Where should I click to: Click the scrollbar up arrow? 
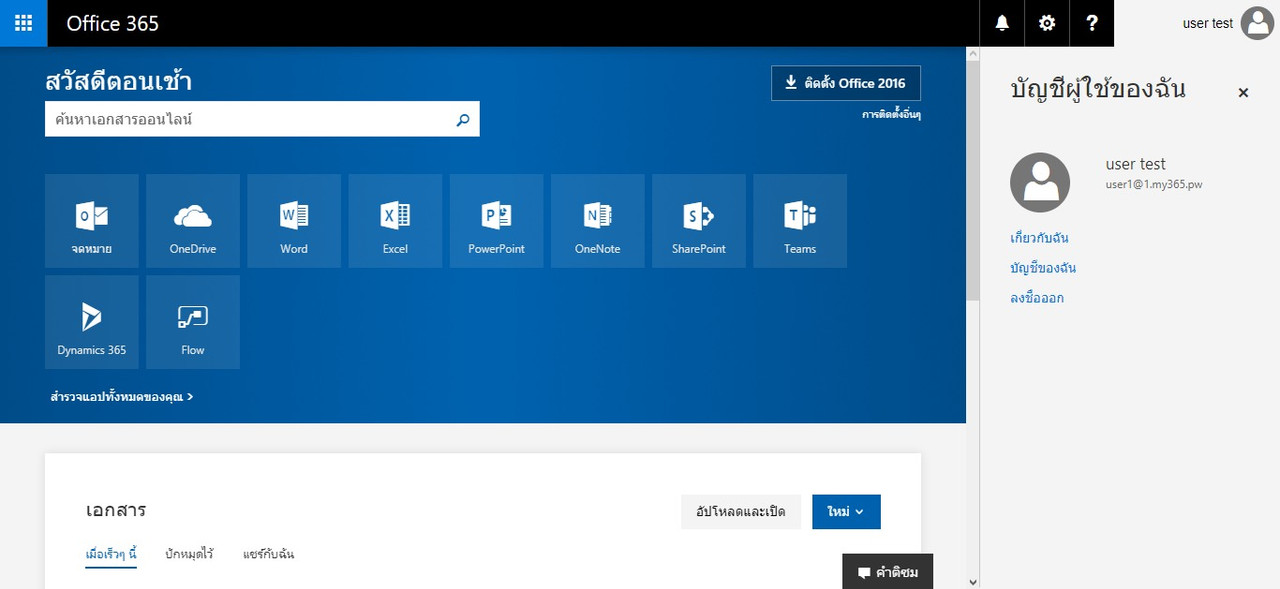[x=972, y=53]
